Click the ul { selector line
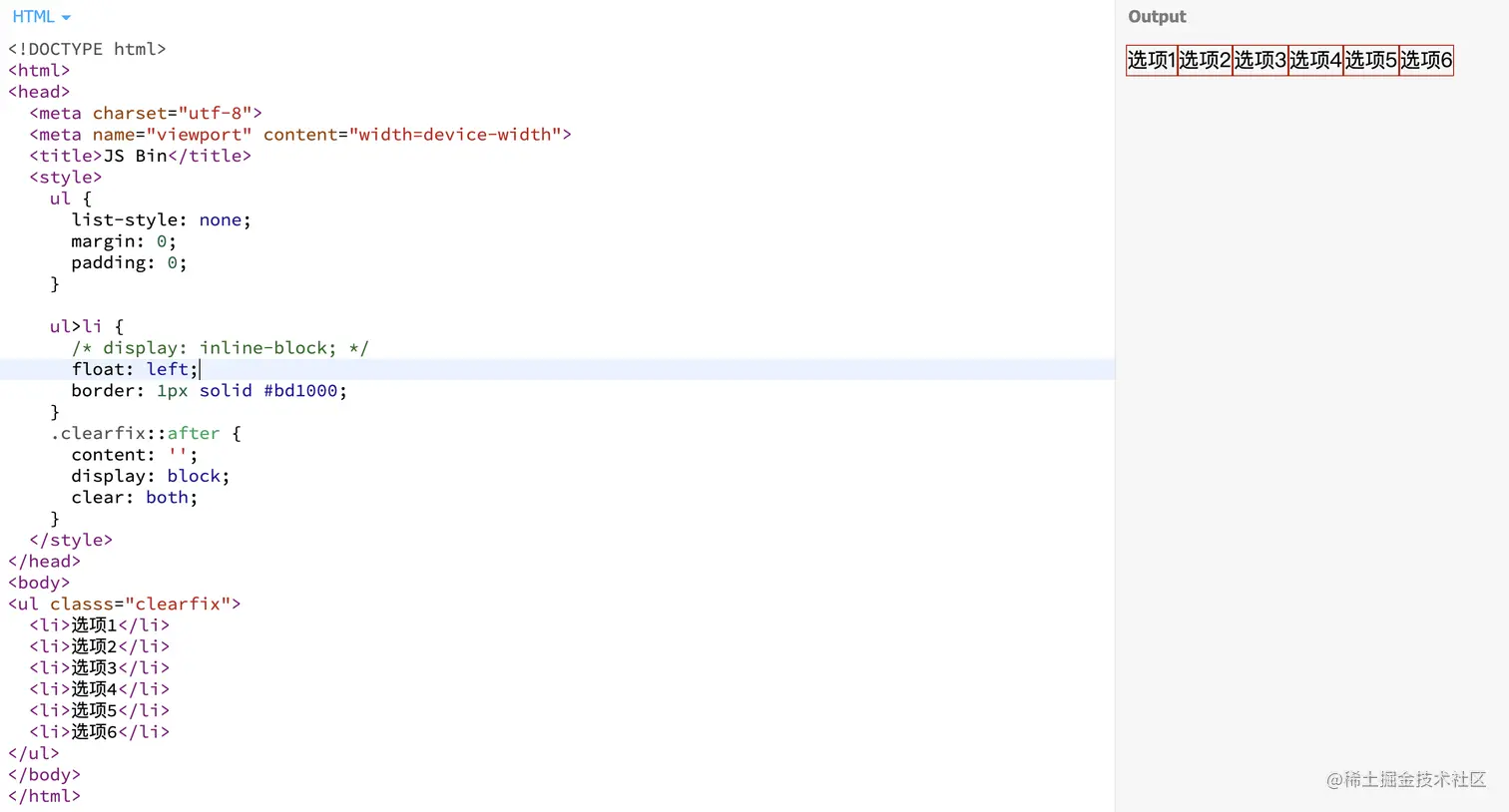Image resolution: width=1509 pixels, height=812 pixels. [x=71, y=199]
